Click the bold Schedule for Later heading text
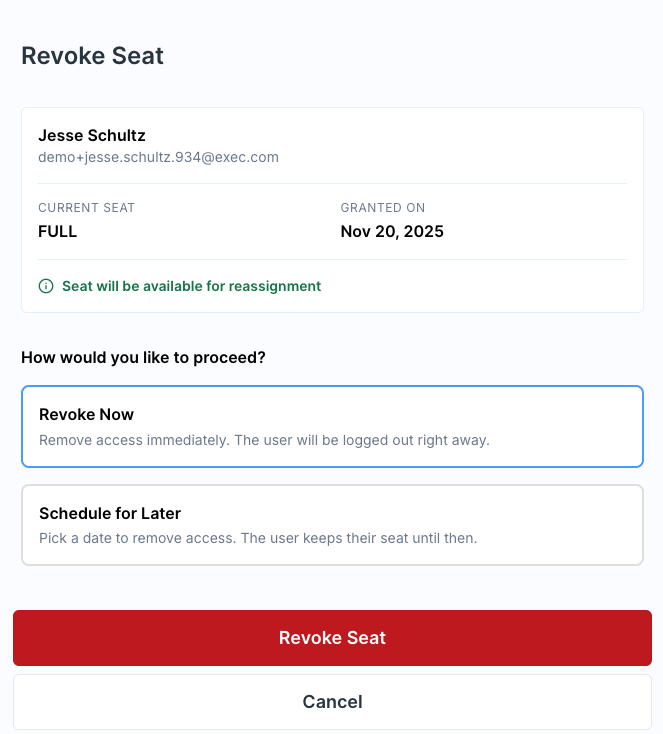This screenshot has height=734, width=663. [110, 513]
